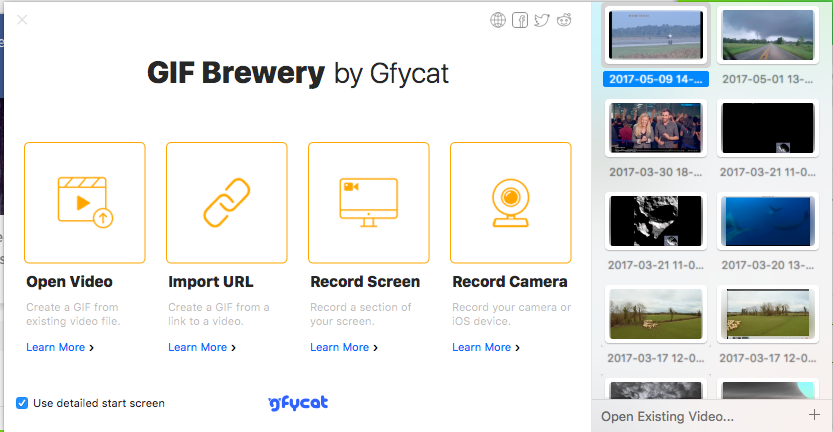Close the GIF Brewery start window
This screenshot has height=432, width=833.
23,19
